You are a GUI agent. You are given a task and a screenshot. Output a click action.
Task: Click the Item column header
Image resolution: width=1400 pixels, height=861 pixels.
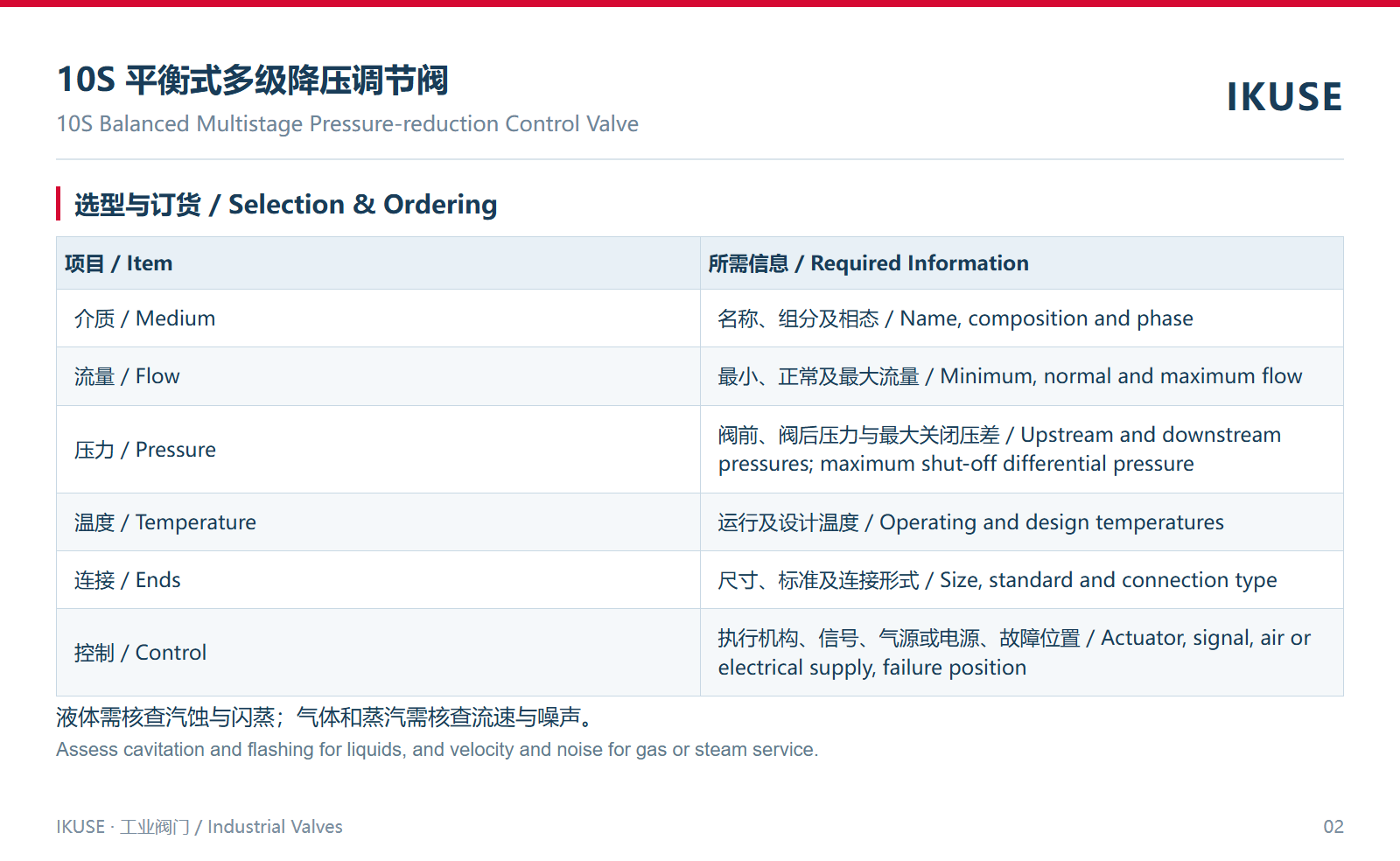(118, 263)
